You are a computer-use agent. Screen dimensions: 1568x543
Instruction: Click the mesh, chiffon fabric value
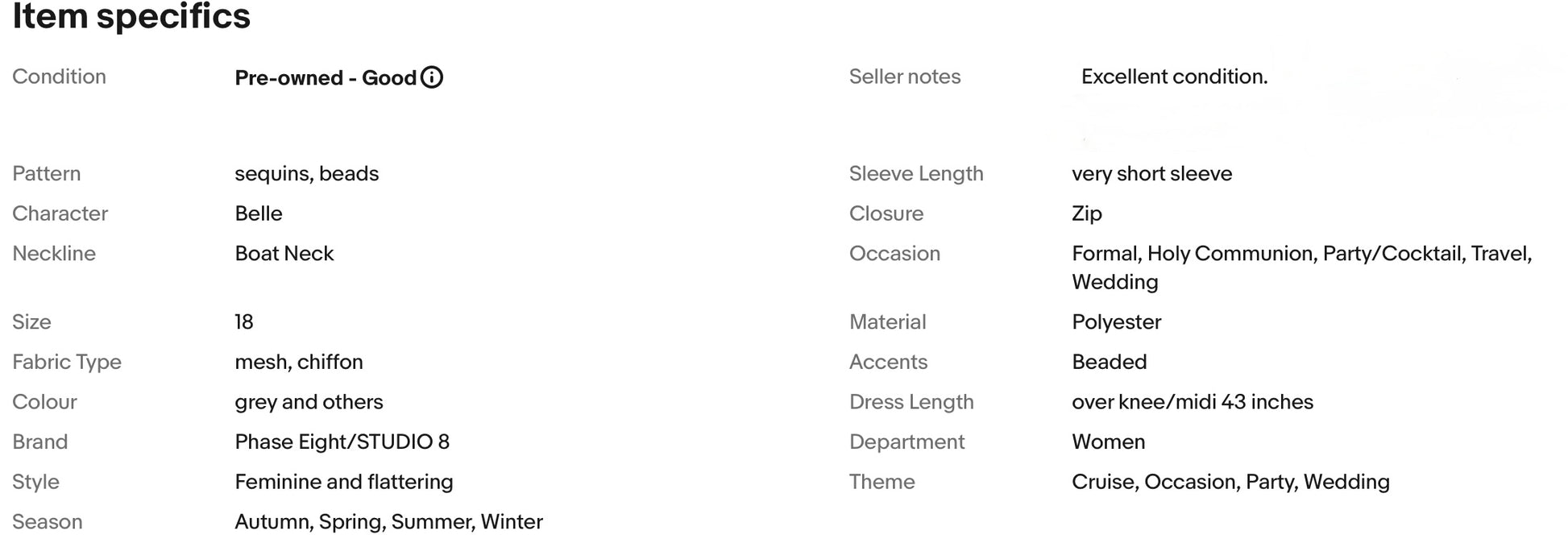[x=298, y=362]
